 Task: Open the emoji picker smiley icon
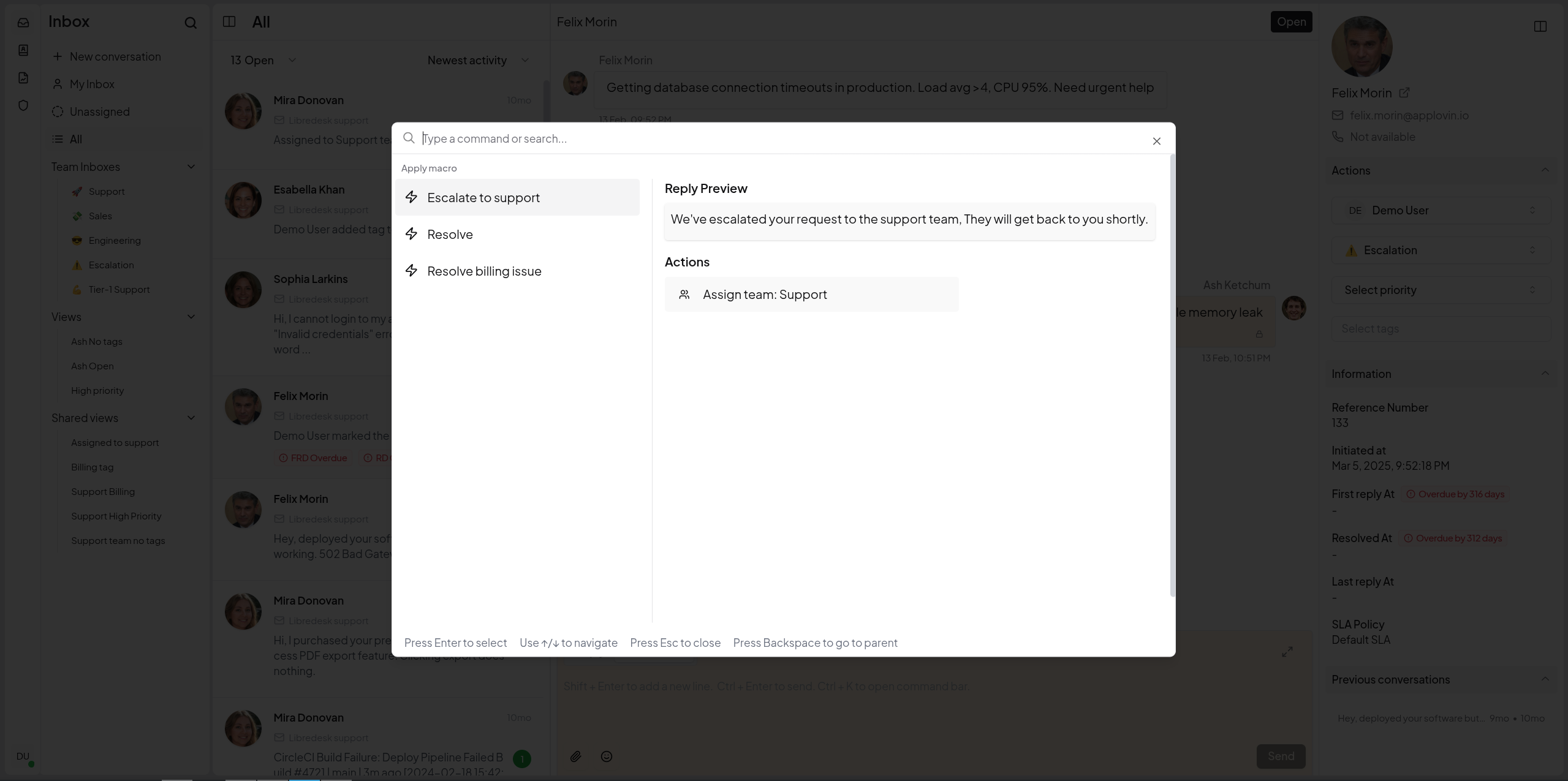coord(607,756)
